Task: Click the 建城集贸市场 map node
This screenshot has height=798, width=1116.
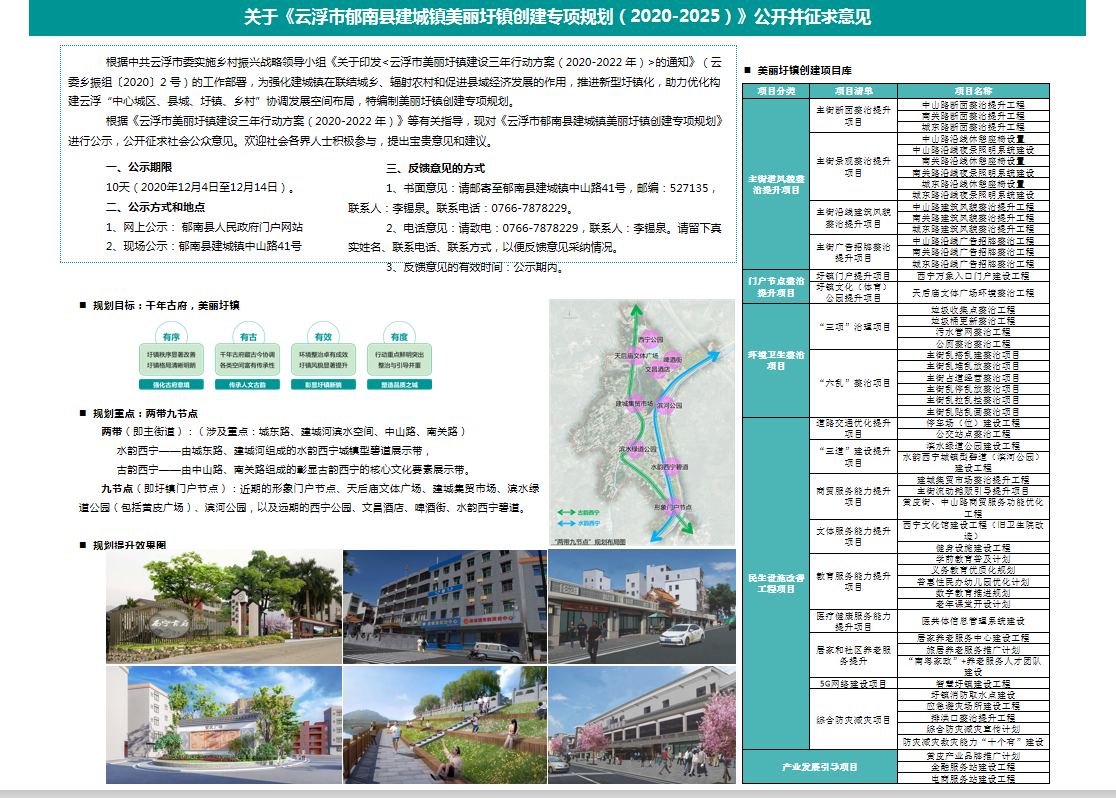Action: [635, 404]
